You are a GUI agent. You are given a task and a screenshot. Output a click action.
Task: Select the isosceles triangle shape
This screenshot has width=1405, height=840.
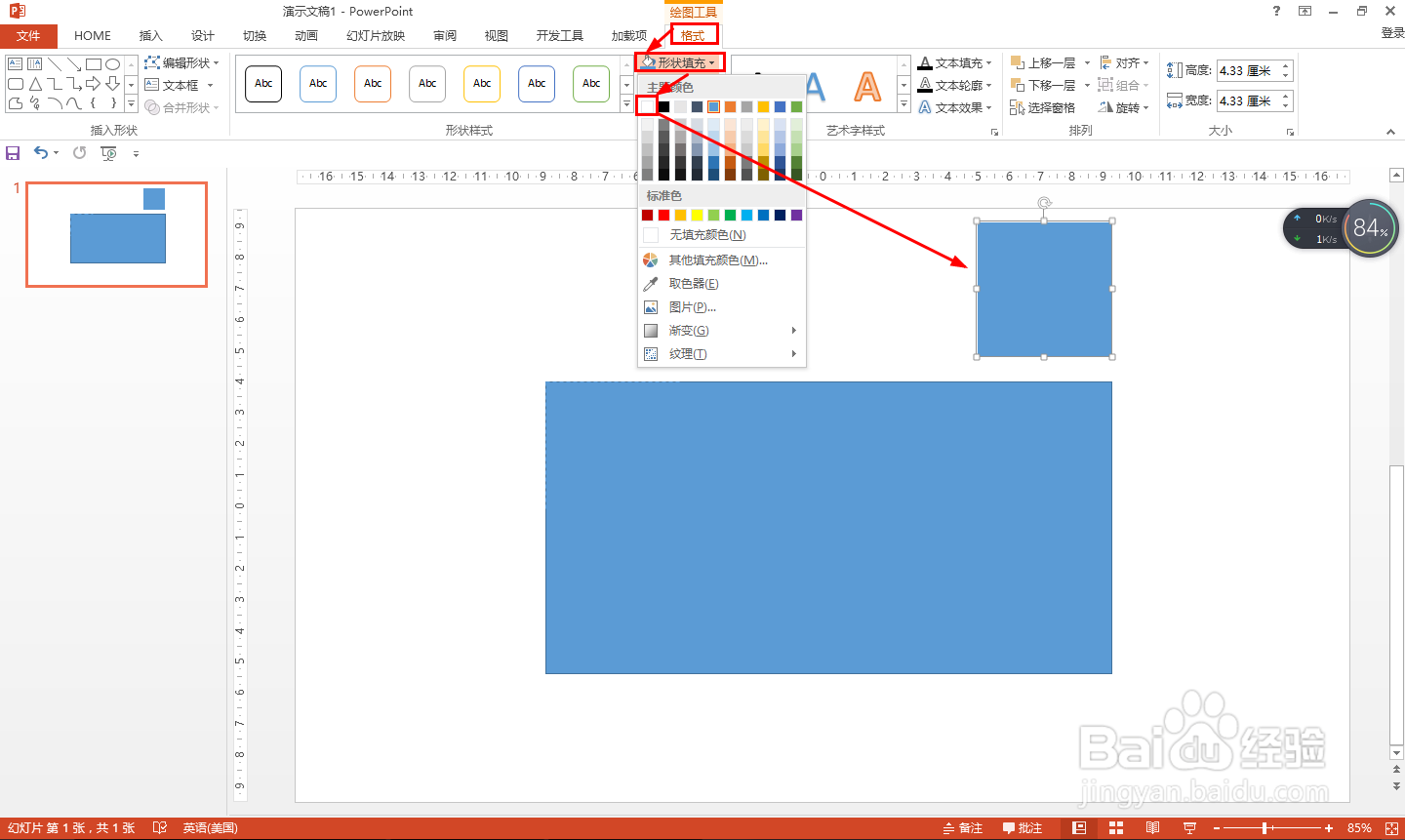[35, 84]
